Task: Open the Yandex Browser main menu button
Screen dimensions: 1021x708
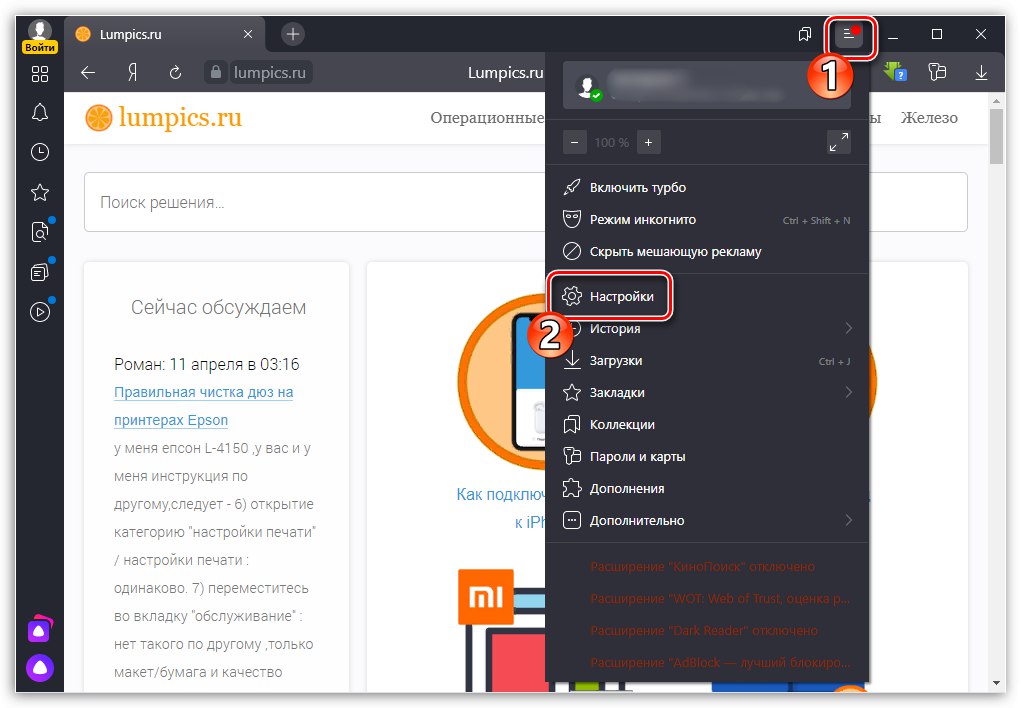Action: pos(848,34)
